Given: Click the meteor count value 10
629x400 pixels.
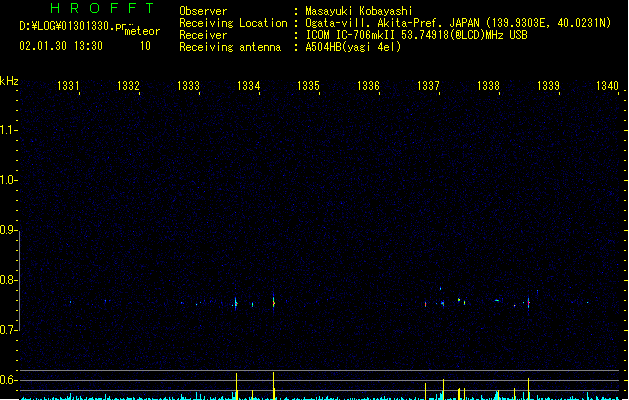Looking at the screenshot, I should tap(145, 46).
